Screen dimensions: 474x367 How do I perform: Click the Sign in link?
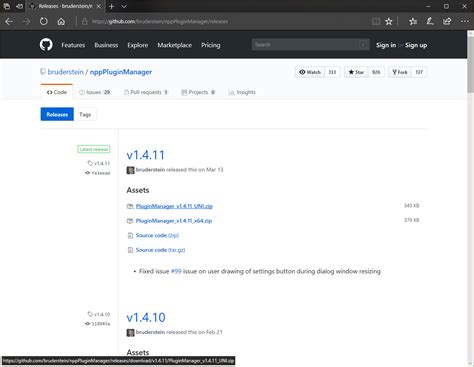point(386,45)
